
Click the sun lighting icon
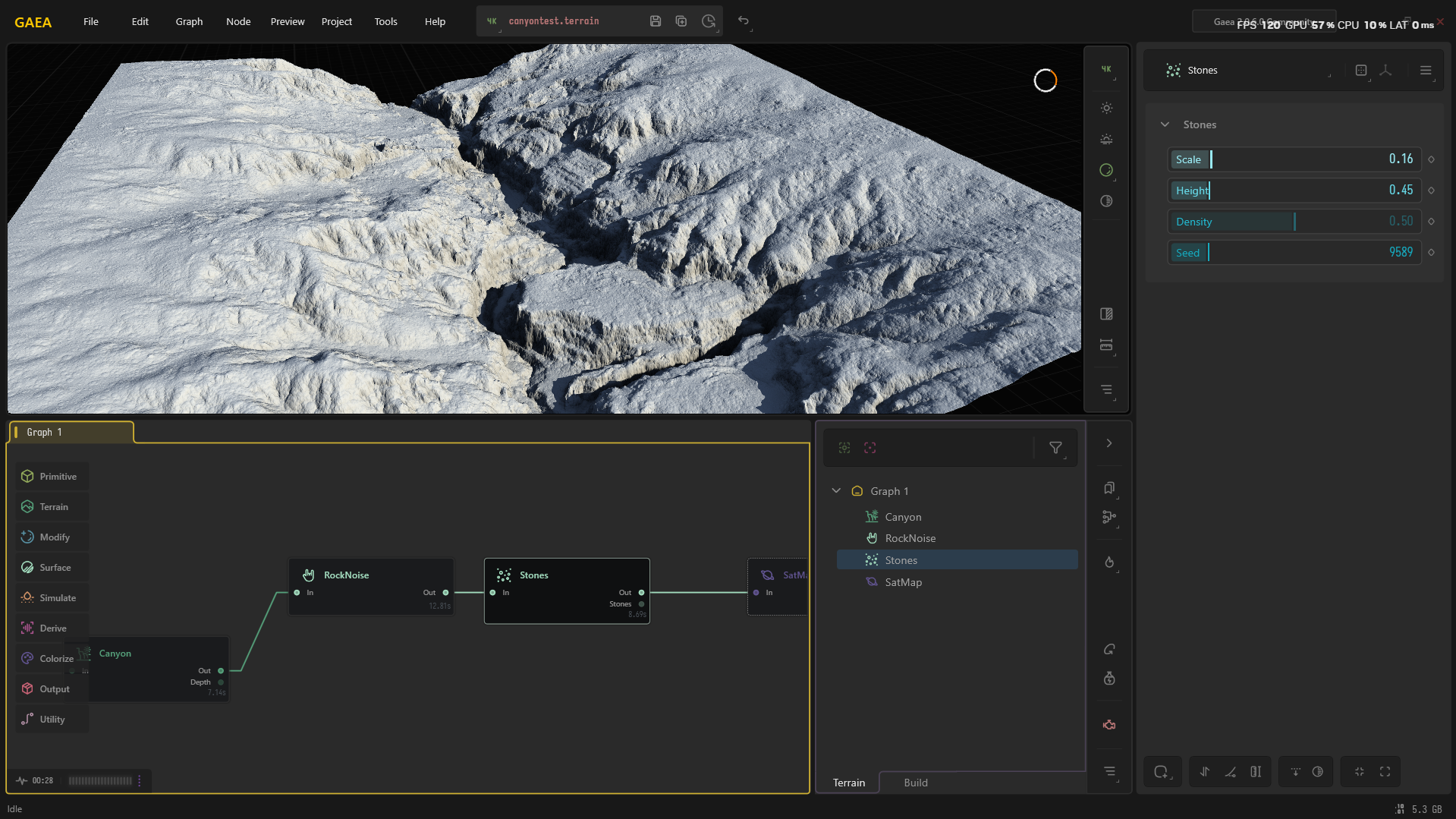tap(1106, 108)
